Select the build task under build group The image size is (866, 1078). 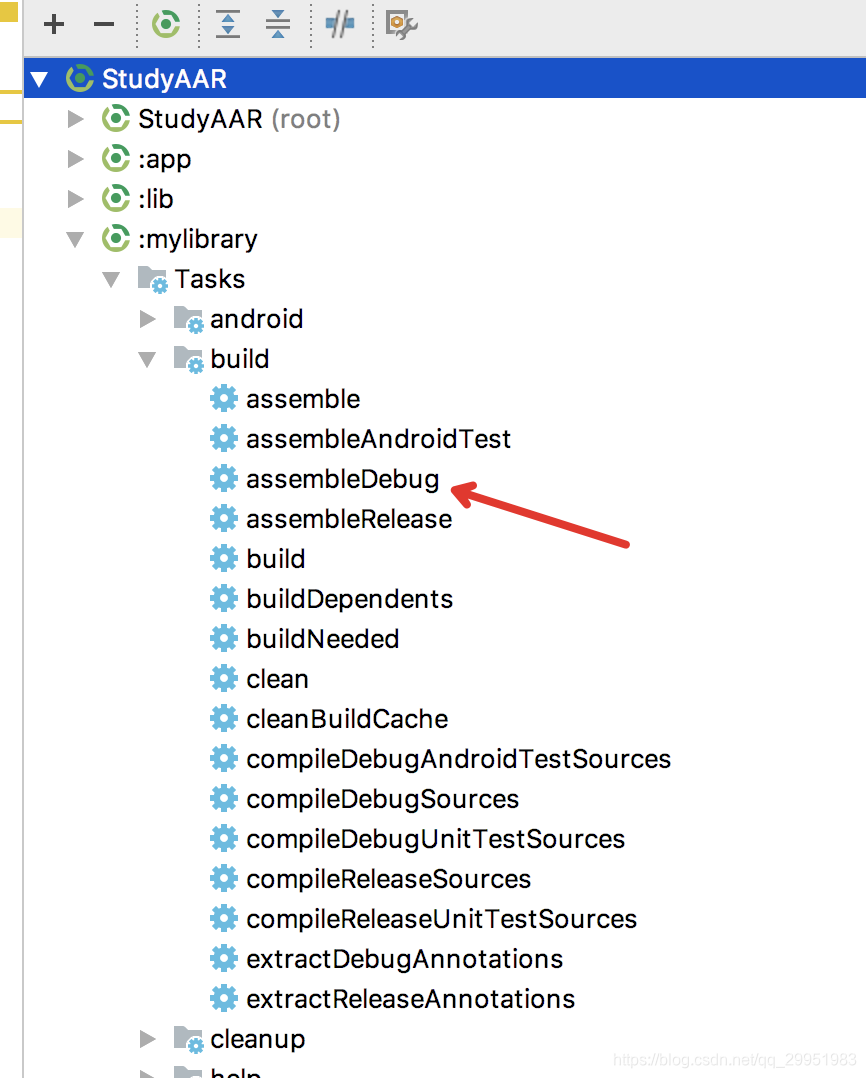point(276,559)
